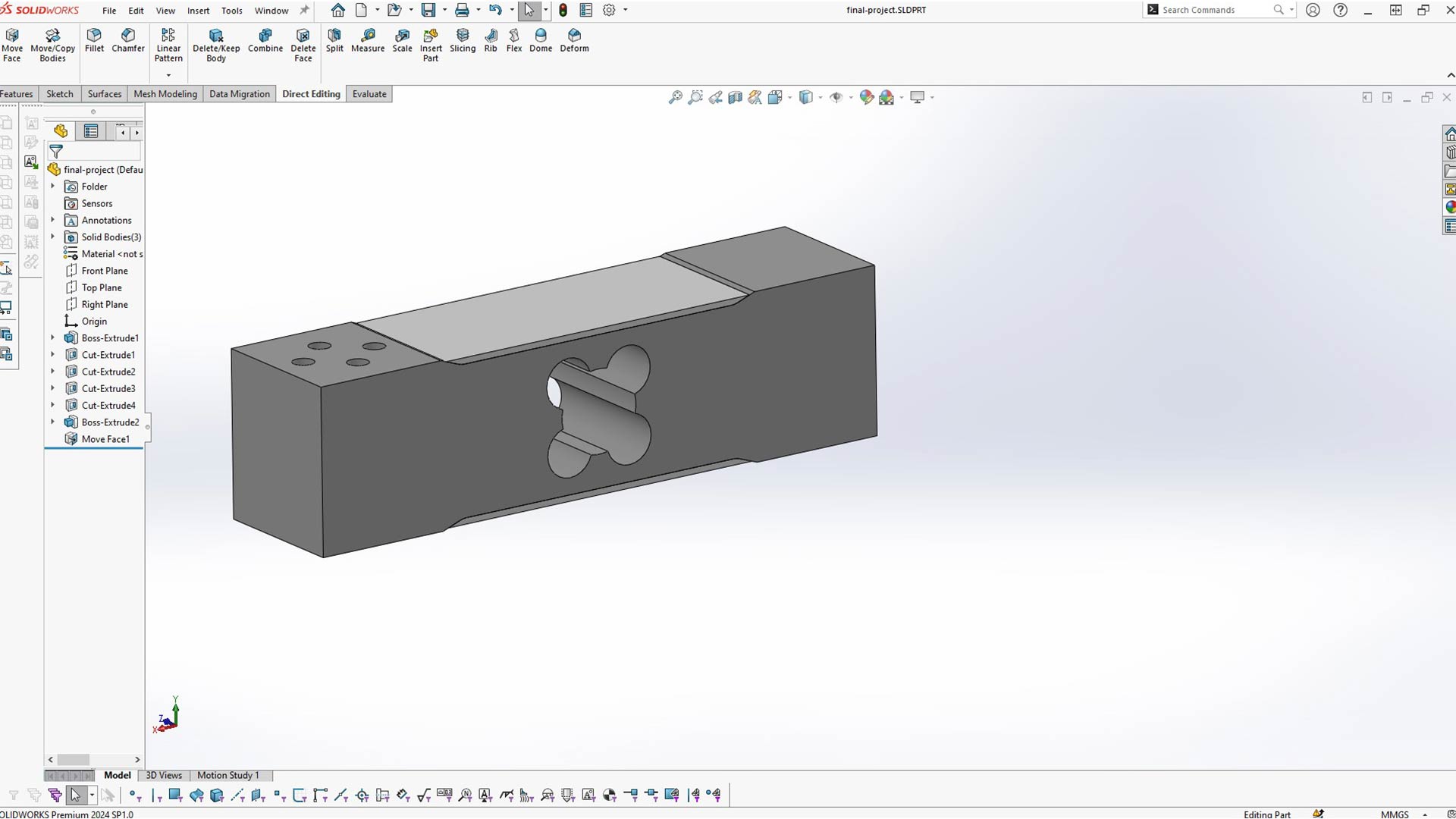Open the Appearances color wheel pane
Viewport: 1456px width, 819px height.
[1450, 206]
